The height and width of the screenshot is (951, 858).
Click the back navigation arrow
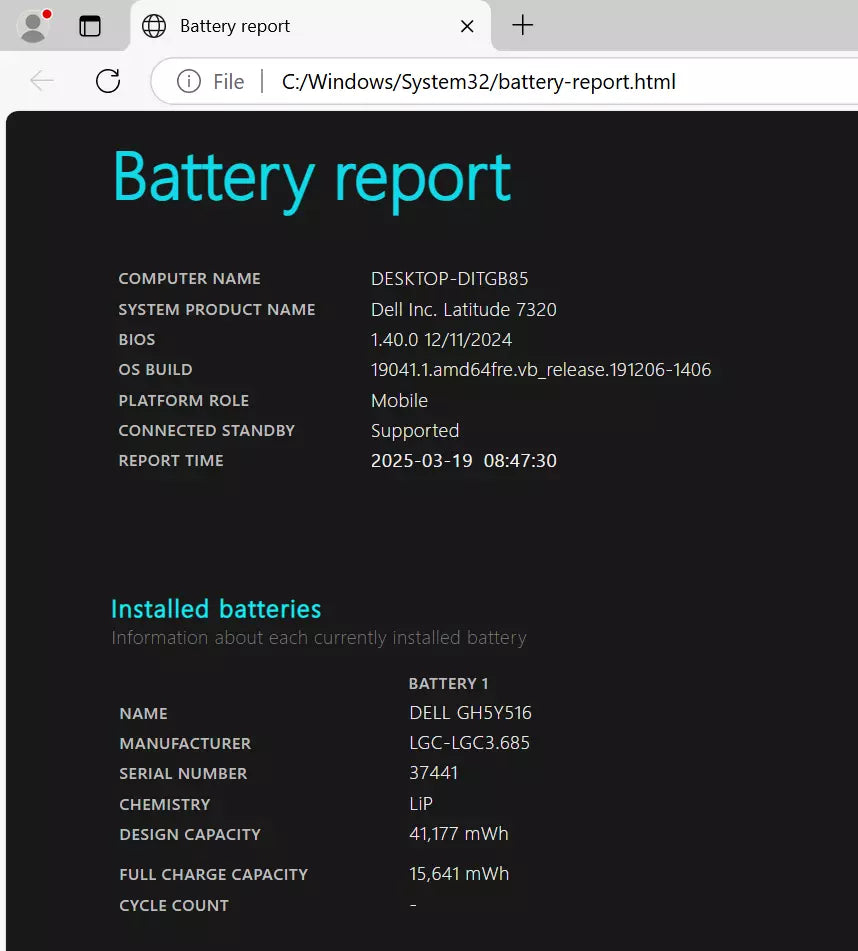coord(39,81)
